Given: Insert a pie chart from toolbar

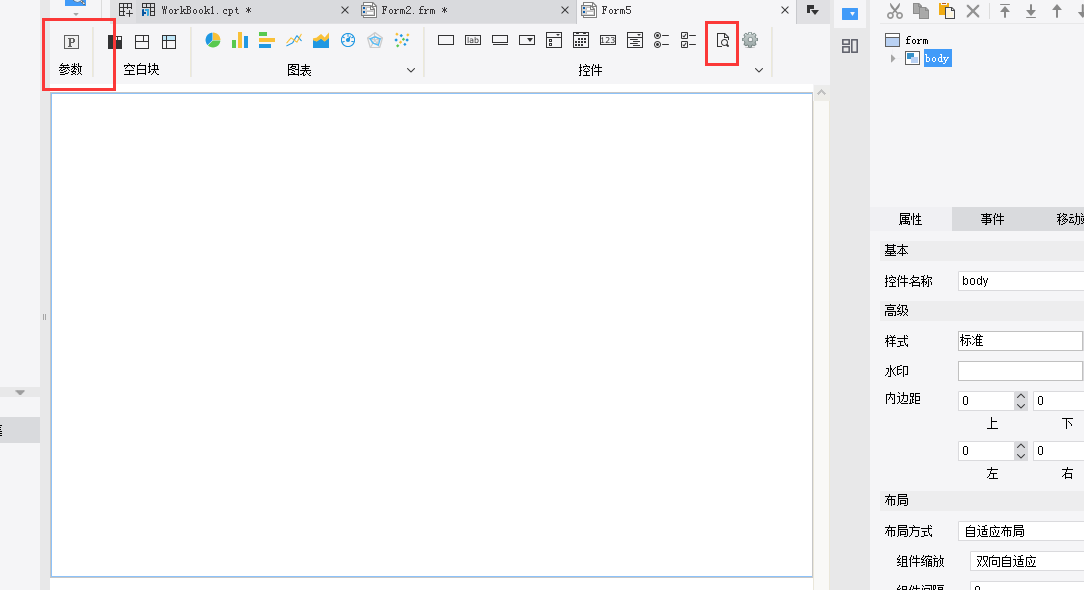Looking at the screenshot, I should point(213,41).
